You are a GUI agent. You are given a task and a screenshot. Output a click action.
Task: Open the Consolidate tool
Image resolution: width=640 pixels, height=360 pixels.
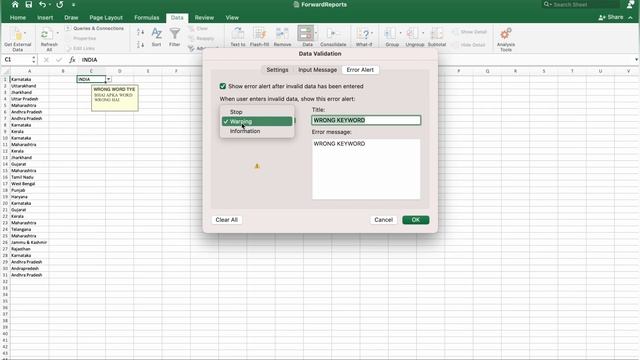(333, 37)
